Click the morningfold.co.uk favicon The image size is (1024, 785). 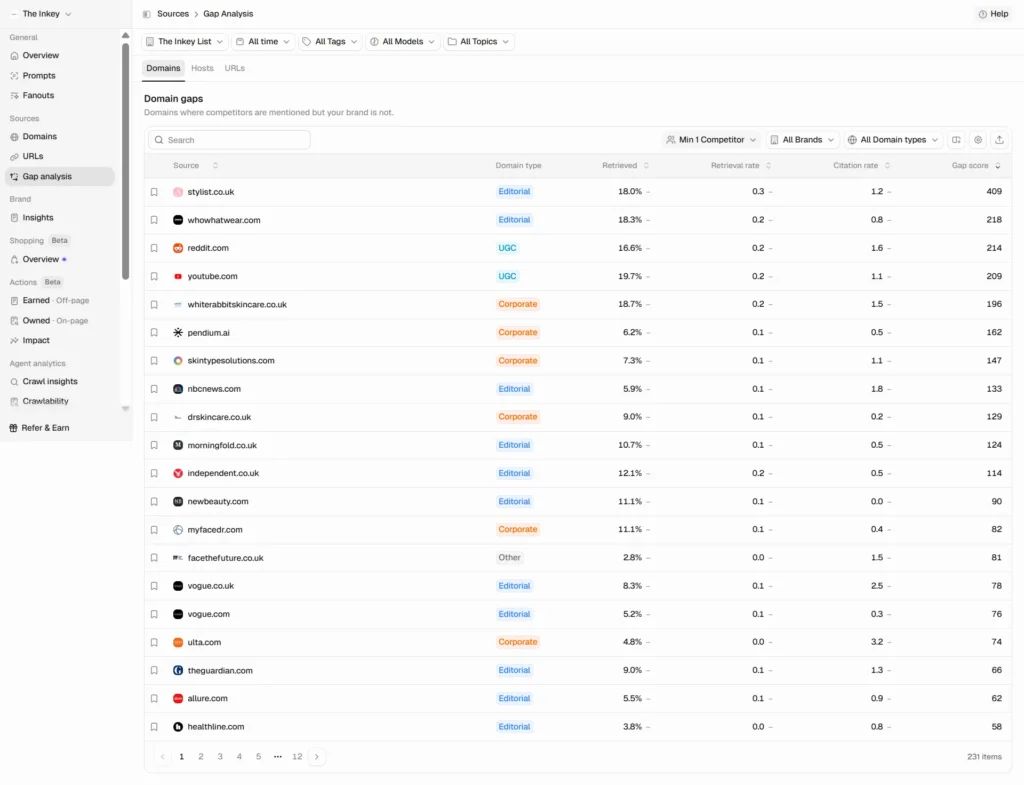[x=178, y=445]
